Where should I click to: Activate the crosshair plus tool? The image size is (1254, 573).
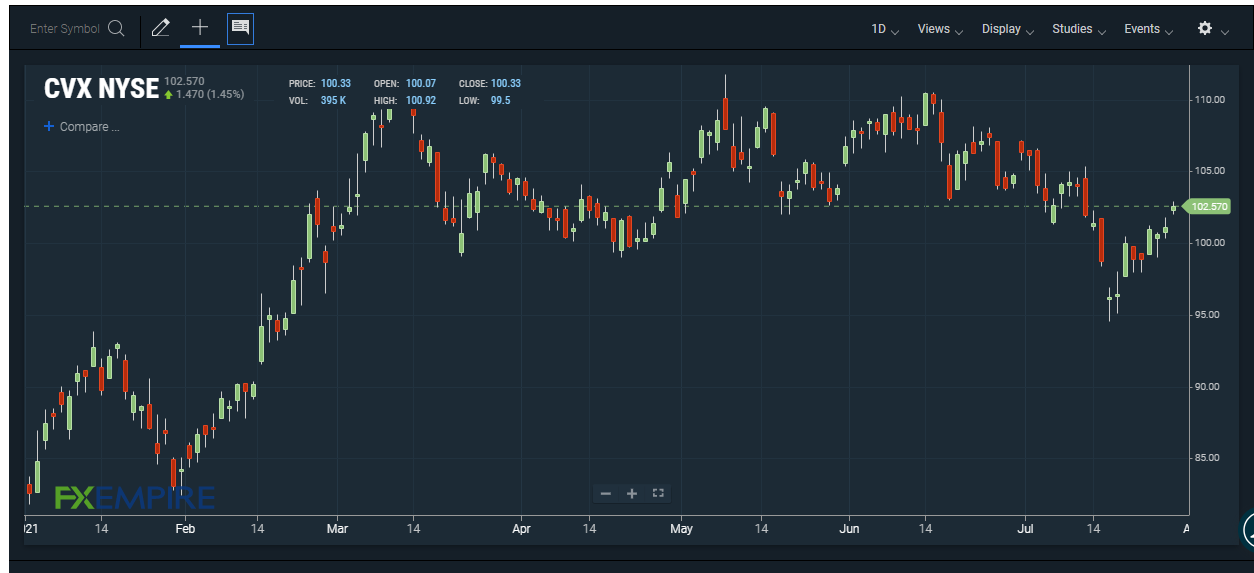coord(200,28)
